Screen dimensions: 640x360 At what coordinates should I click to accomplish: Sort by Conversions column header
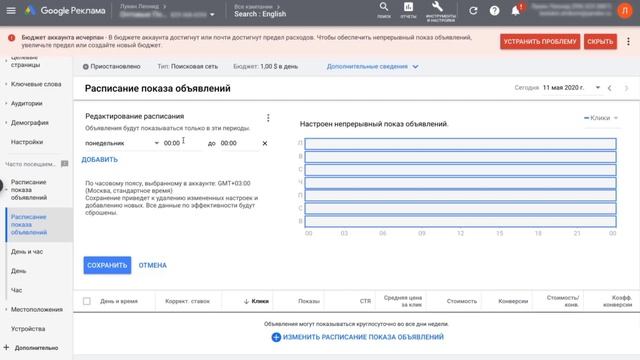(x=513, y=301)
